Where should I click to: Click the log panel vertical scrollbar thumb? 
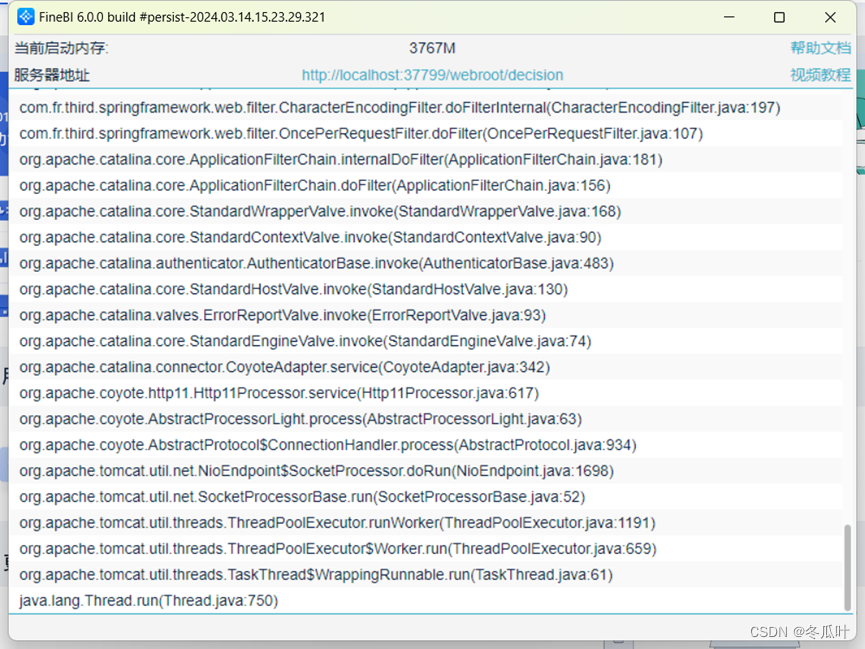point(847,567)
